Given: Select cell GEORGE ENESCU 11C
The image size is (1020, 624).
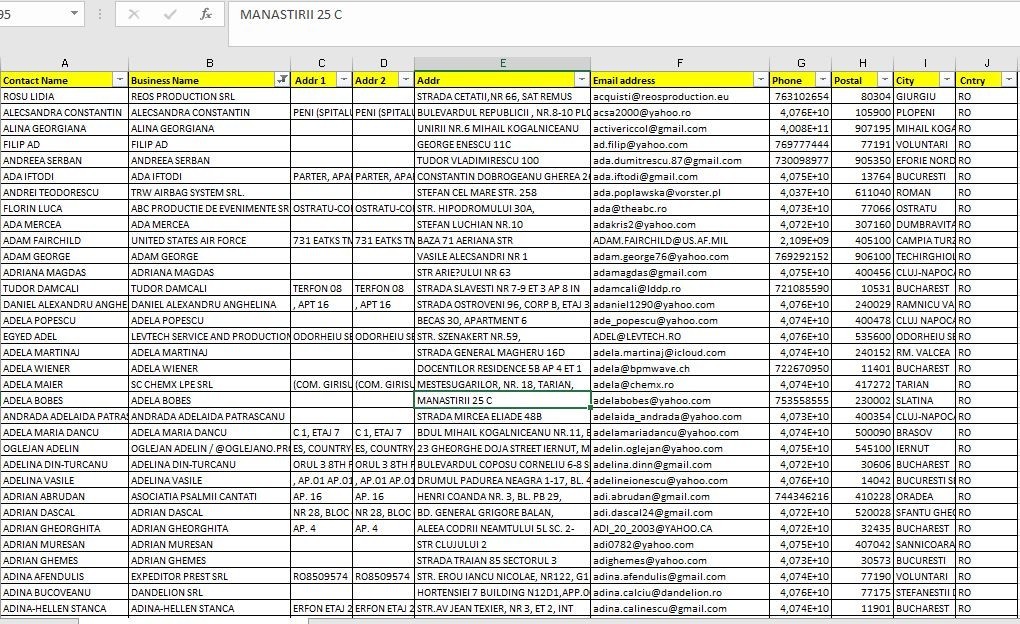Looking at the screenshot, I should pos(502,144).
